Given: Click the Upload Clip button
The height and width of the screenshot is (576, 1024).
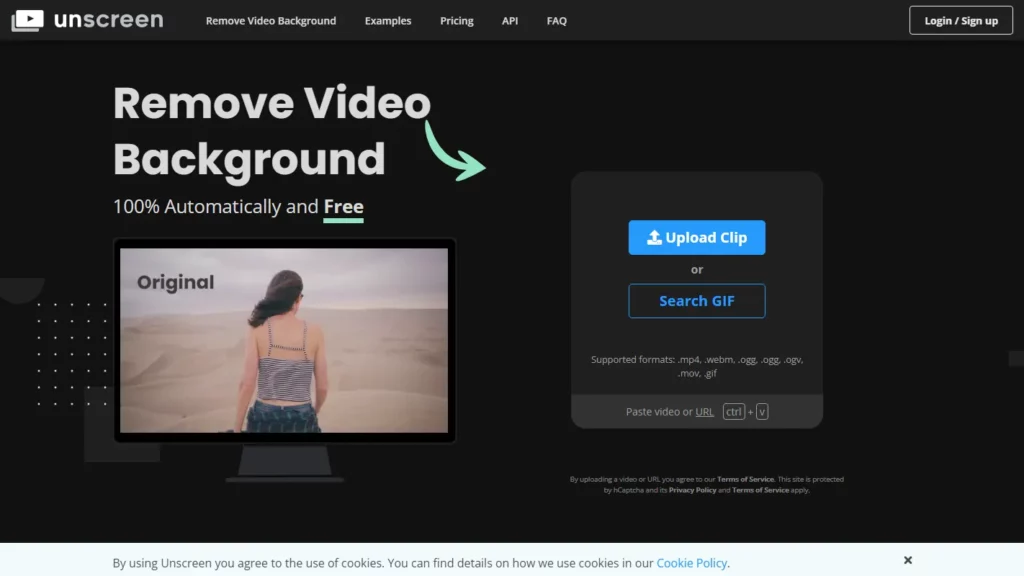Looking at the screenshot, I should pos(697,237).
